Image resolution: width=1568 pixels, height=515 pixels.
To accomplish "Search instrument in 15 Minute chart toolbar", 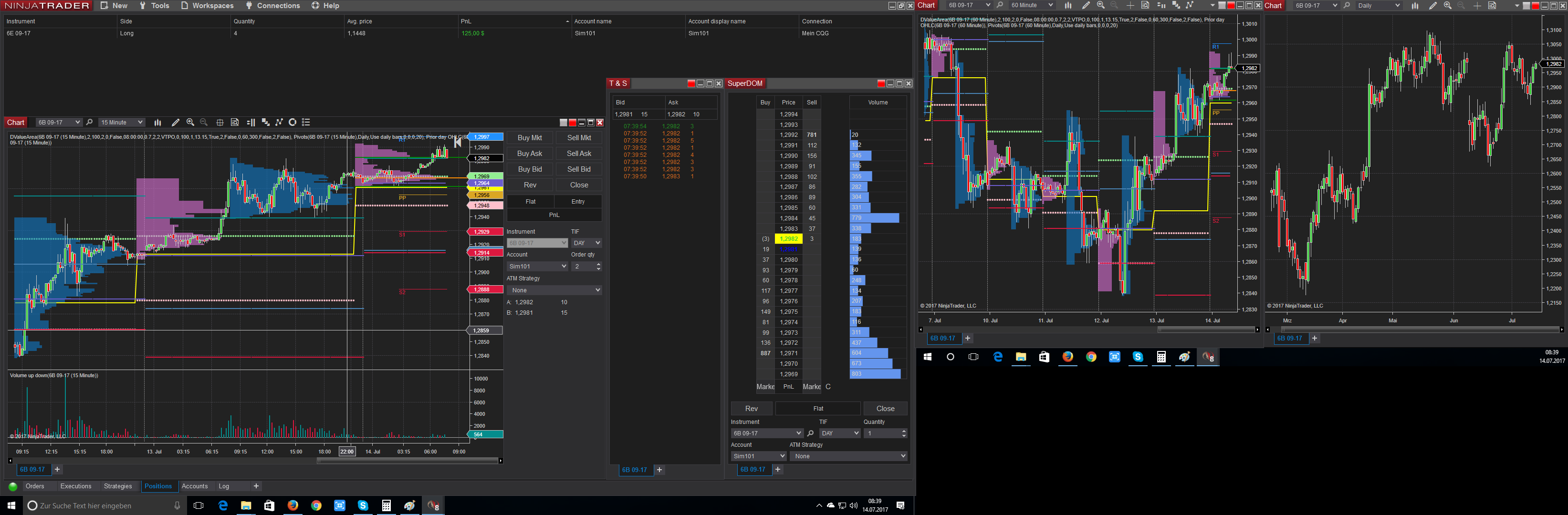I will click(x=90, y=122).
